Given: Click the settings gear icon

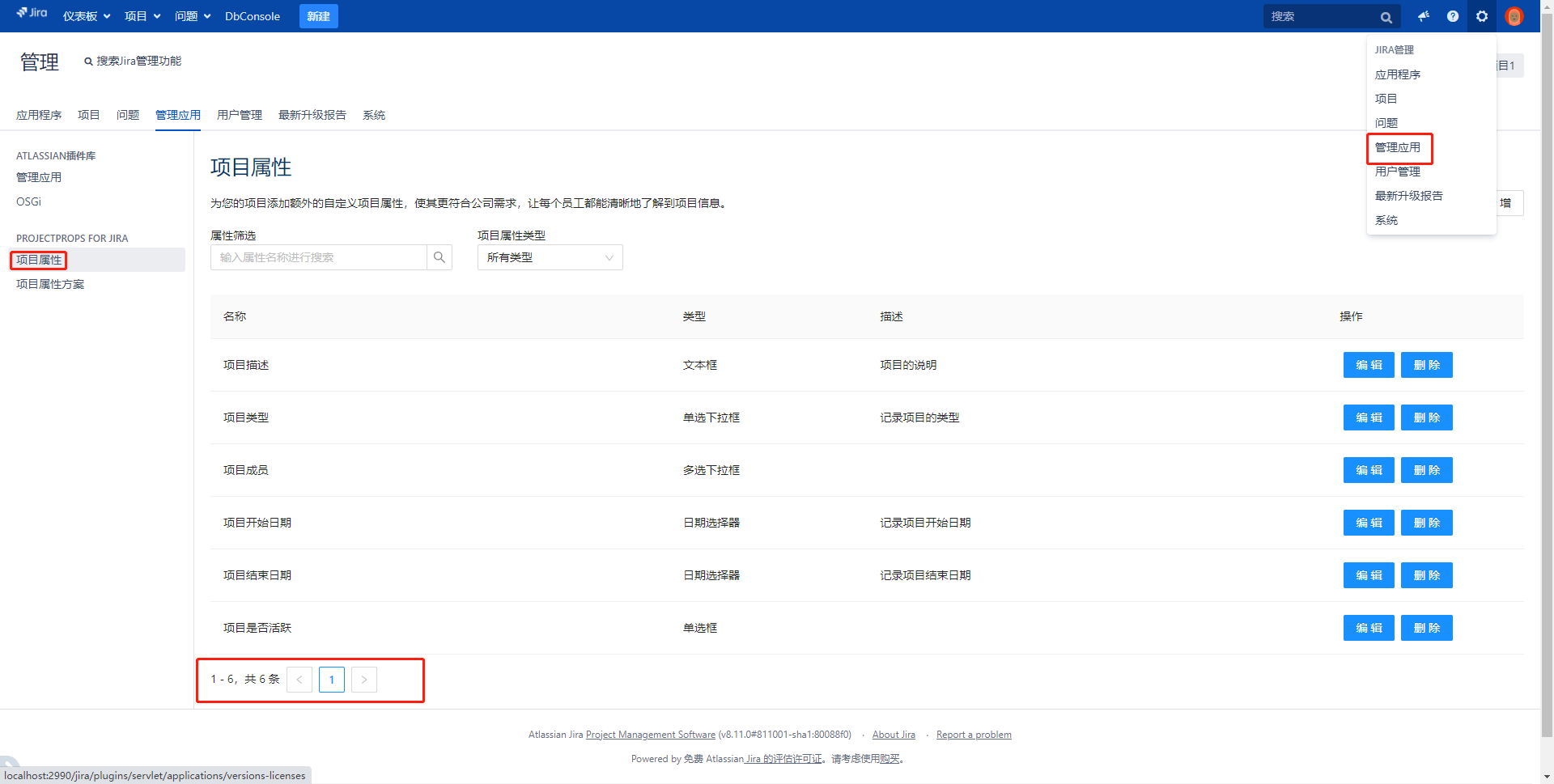Looking at the screenshot, I should (x=1482, y=16).
